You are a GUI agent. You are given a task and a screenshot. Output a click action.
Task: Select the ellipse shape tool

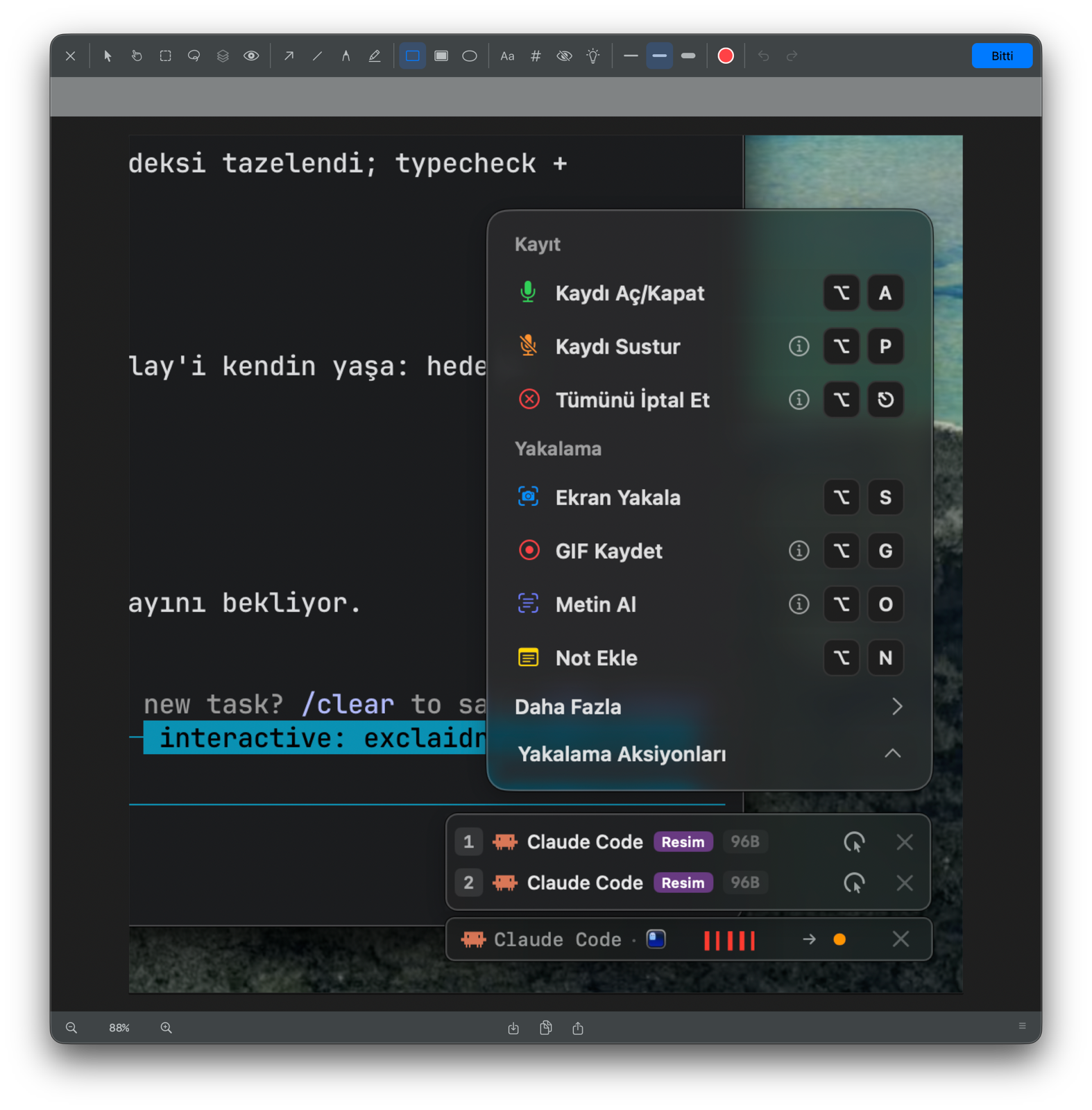click(470, 56)
